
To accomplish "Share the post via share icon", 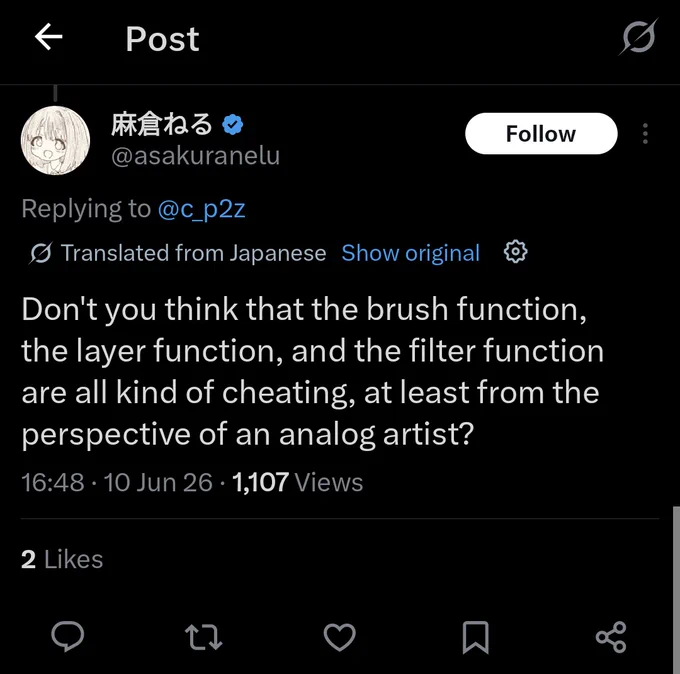I will click(611, 637).
